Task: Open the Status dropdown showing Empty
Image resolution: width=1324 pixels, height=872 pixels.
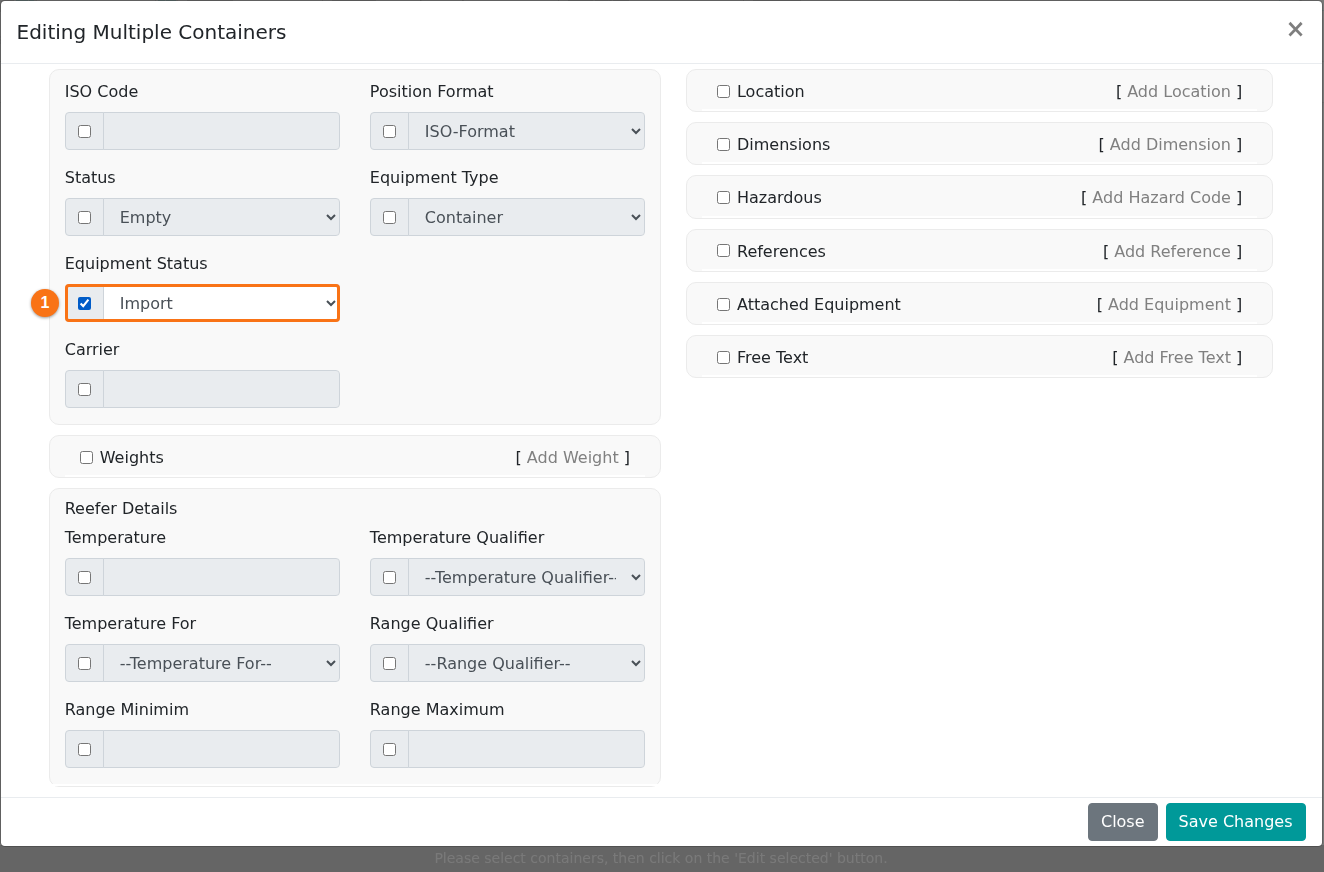Action: (221, 217)
